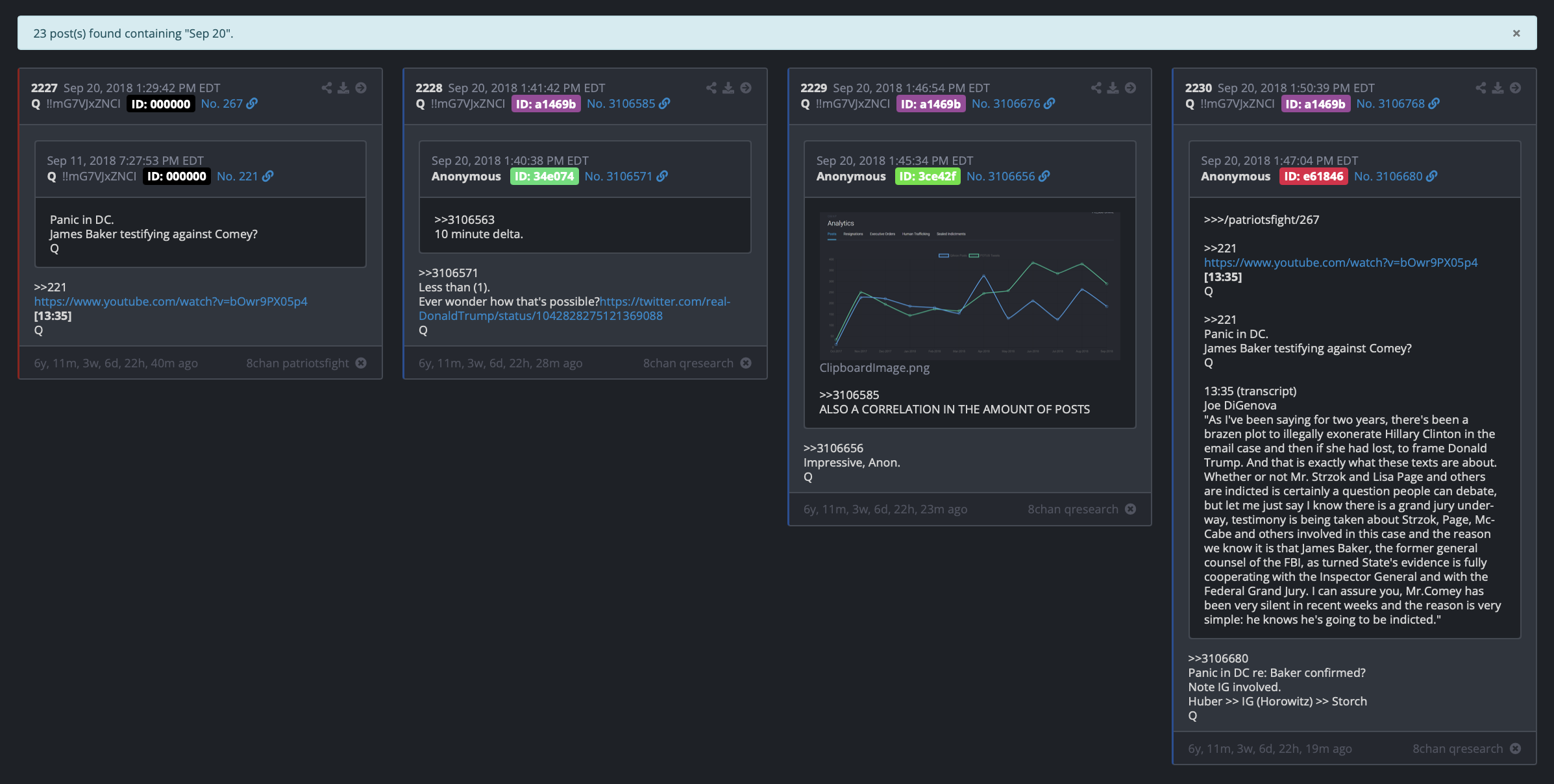The width and height of the screenshot is (1554, 784).
Task: Click ID: 000000 badge in quoted post 221
Action: pyautogui.click(x=177, y=177)
